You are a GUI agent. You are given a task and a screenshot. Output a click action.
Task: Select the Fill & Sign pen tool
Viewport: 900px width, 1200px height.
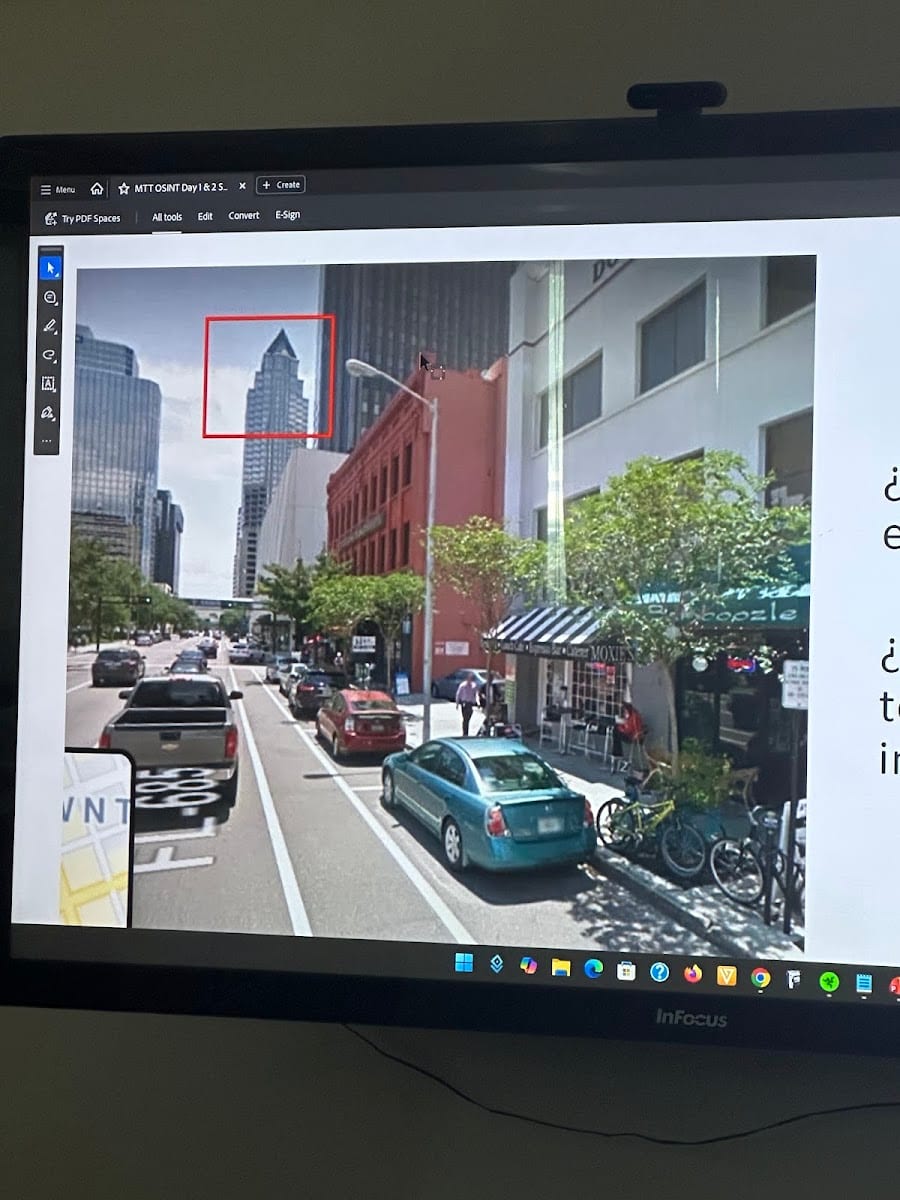click(47, 412)
